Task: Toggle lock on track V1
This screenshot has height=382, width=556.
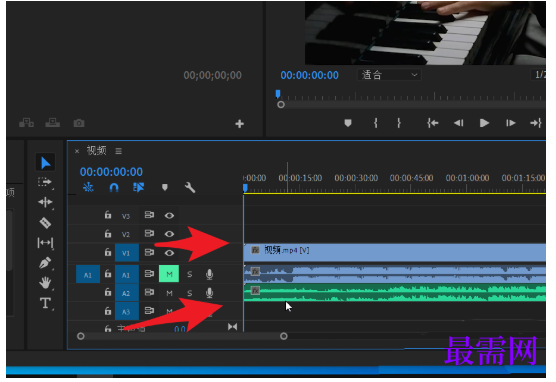Action: point(108,253)
